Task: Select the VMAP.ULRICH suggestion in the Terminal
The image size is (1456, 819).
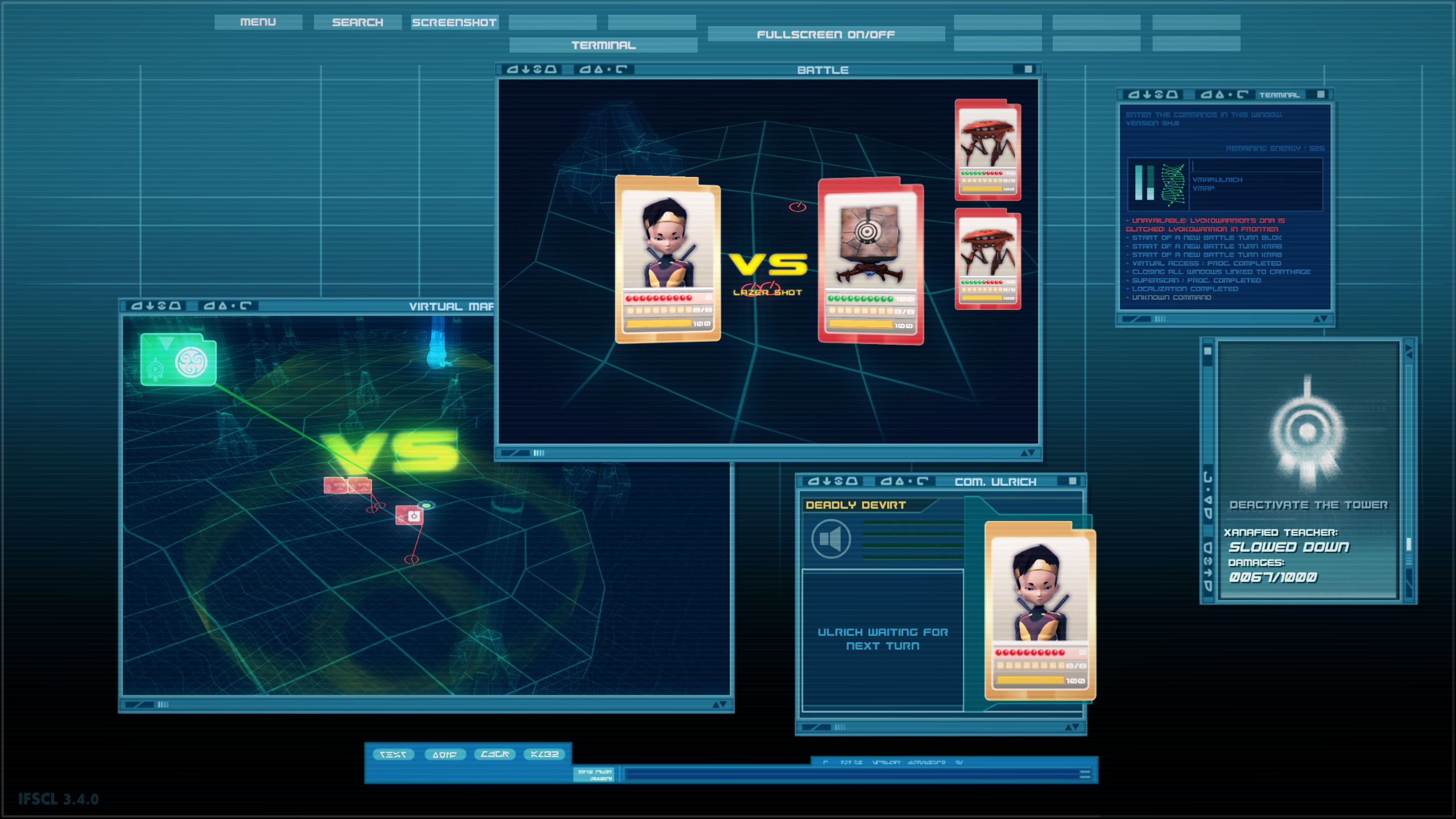Action: click(1217, 180)
